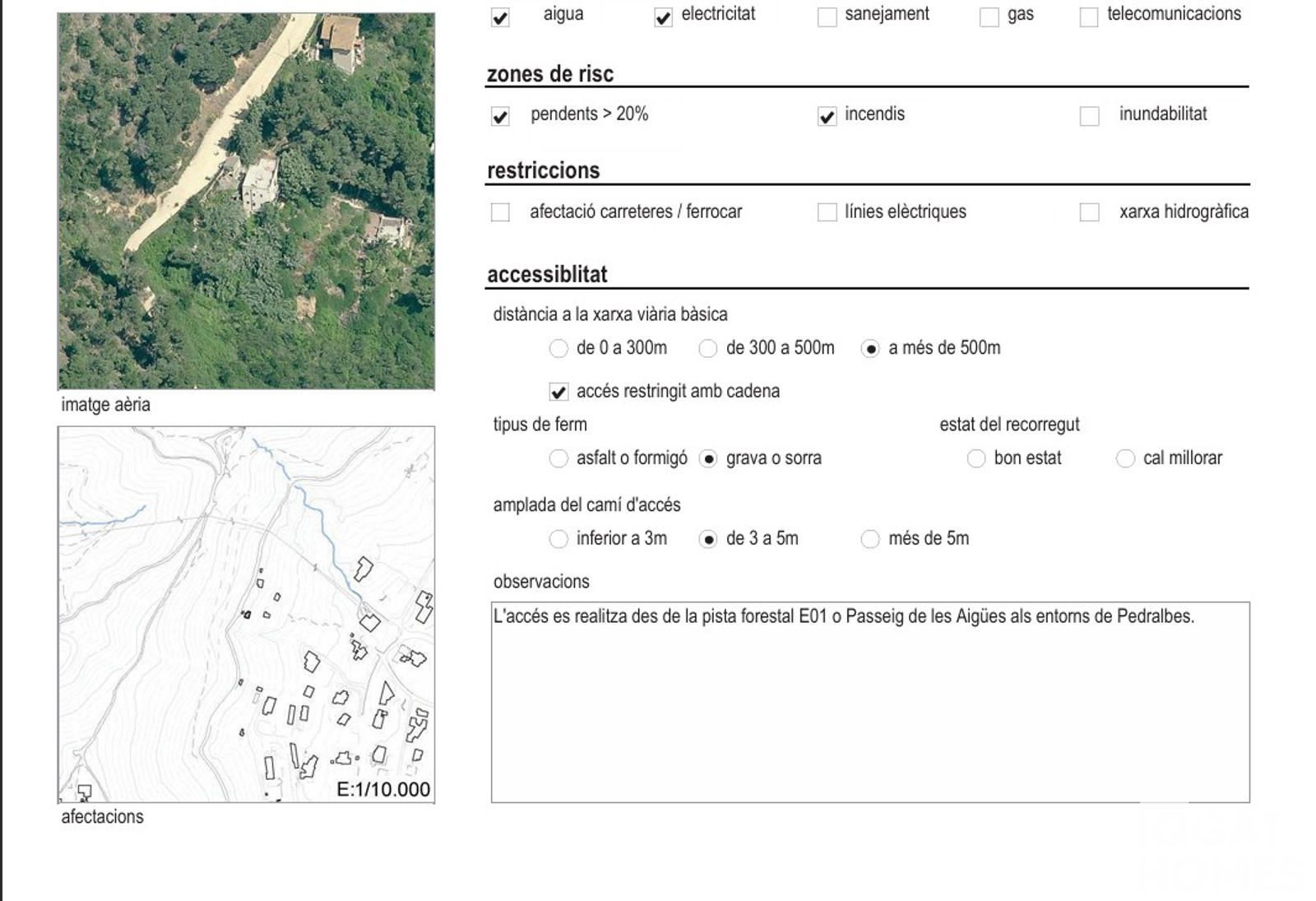Tick the xarxa hidrogràfica checkbox

[x=1089, y=212]
